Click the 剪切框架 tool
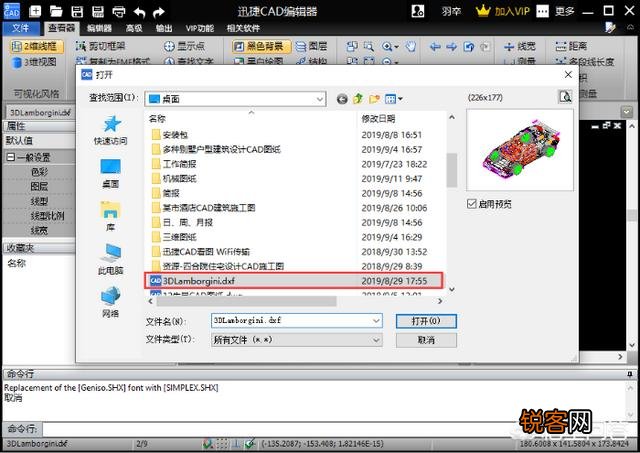640x453 pixels. [x=100, y=46]
